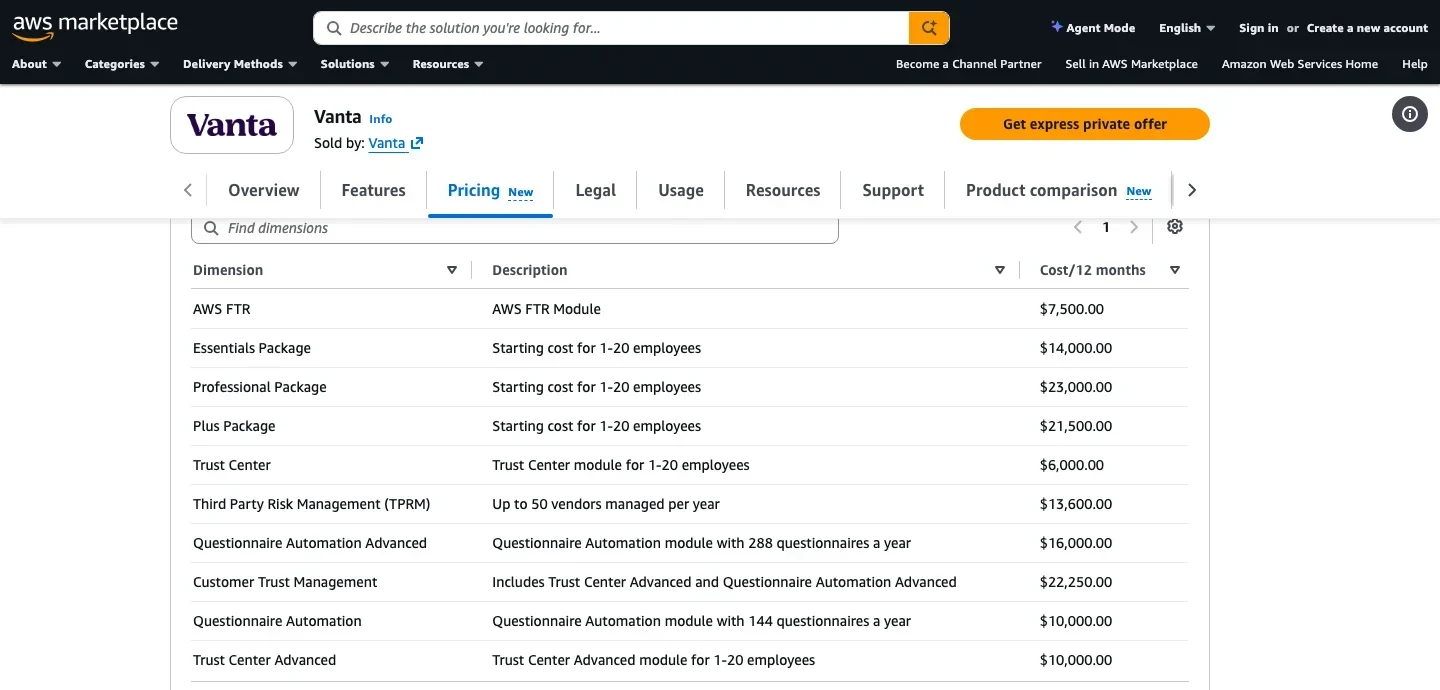Viewport: 1440px width, 690px height.
Task: Open the Resources tab in product nav
Action: 783,190
